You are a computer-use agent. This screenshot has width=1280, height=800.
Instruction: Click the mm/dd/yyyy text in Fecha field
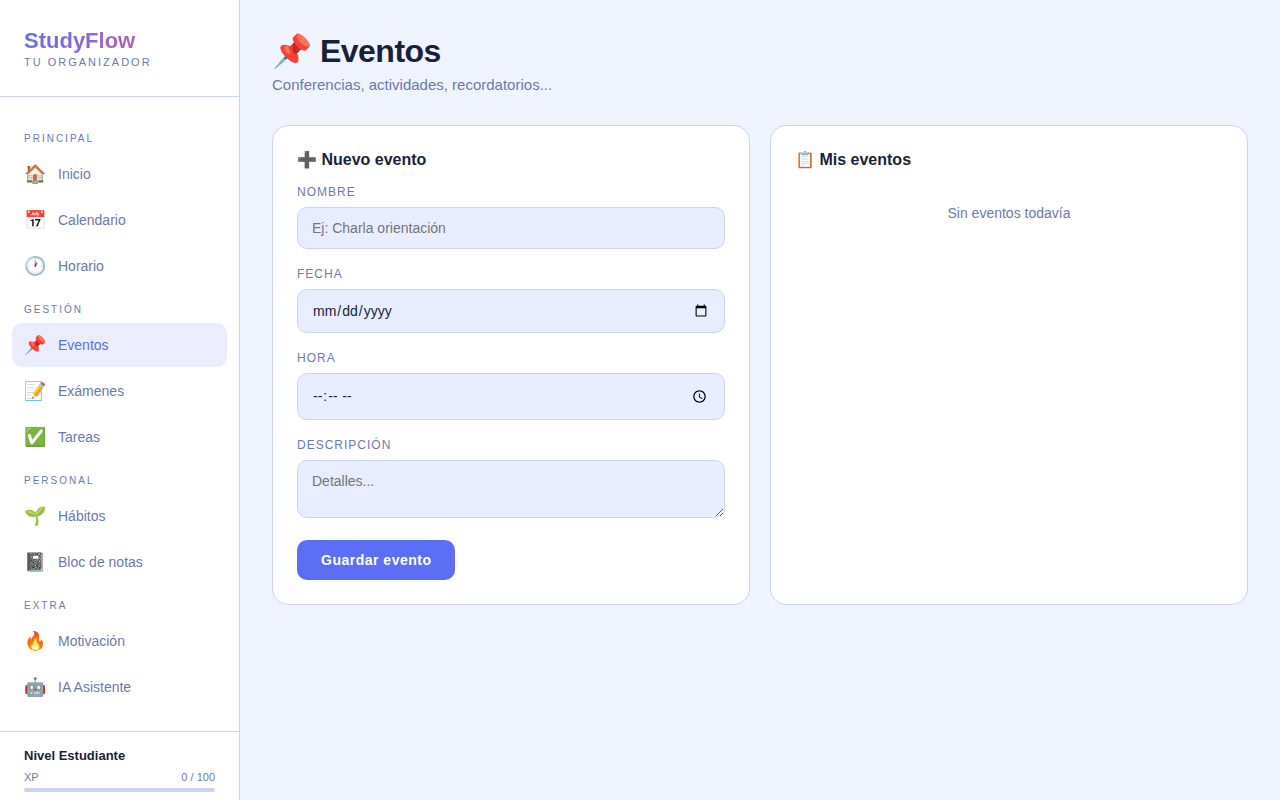(x=352, y=311)
